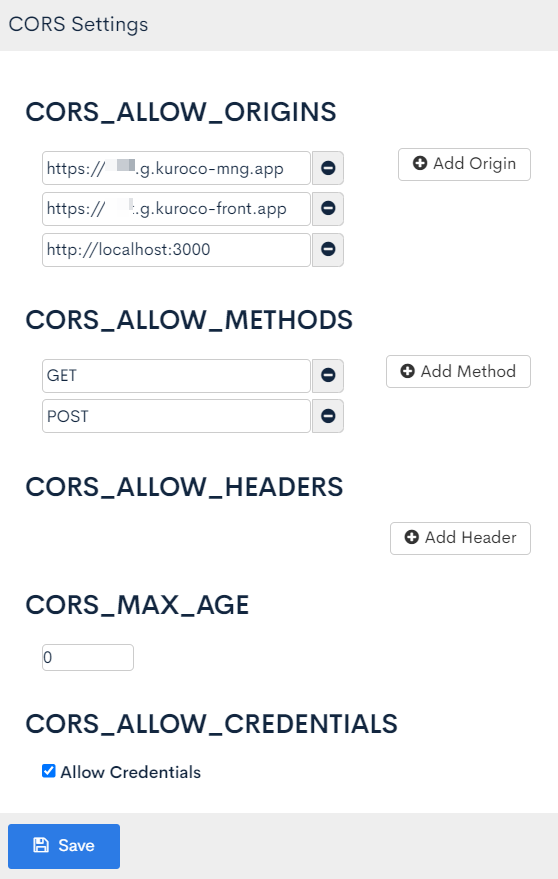558x879 pixels.
Task: Remove the kuroco-mng.app origin entry
Action: point(328,168)
